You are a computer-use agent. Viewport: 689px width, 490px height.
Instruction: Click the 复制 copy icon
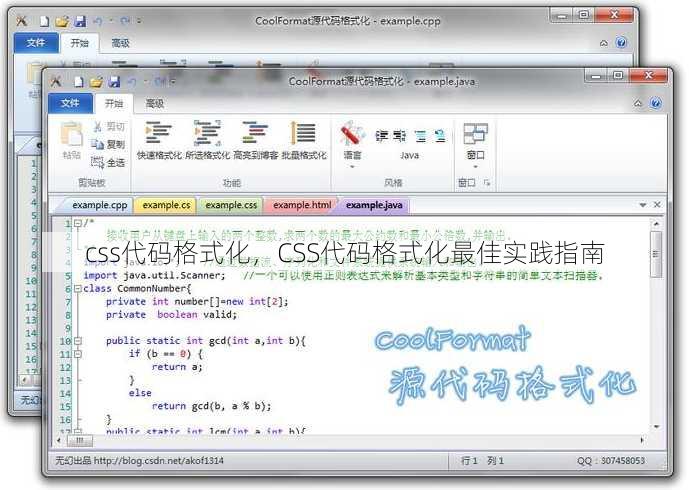97,144
